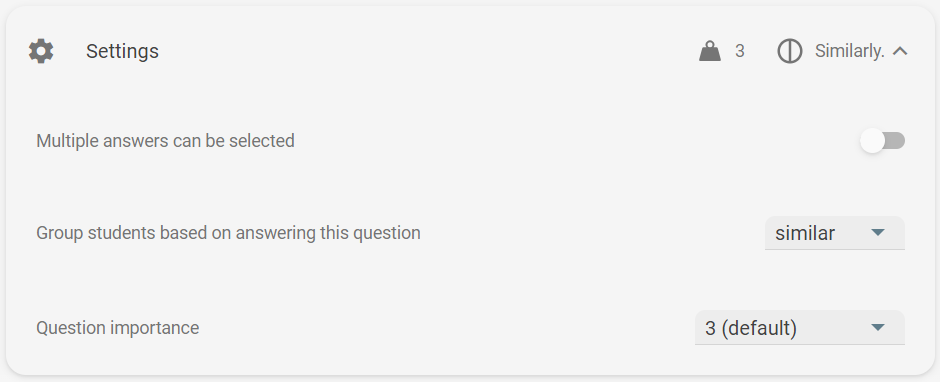Click the "3 (default)" text in importance select
This screenshot has width=940, height=382.
751,328
